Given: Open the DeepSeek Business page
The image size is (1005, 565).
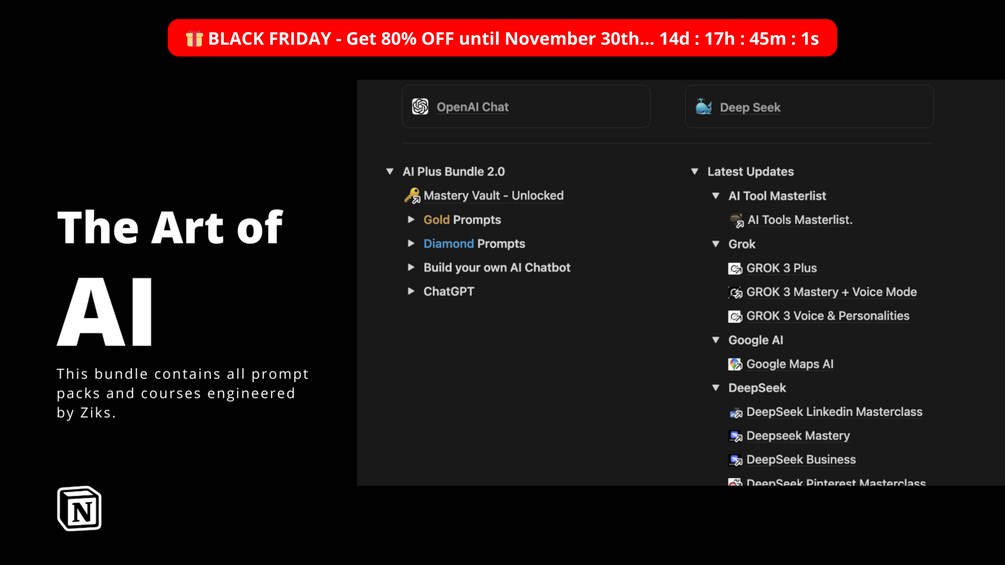Looking at the screenshot, I should point(800,460).
